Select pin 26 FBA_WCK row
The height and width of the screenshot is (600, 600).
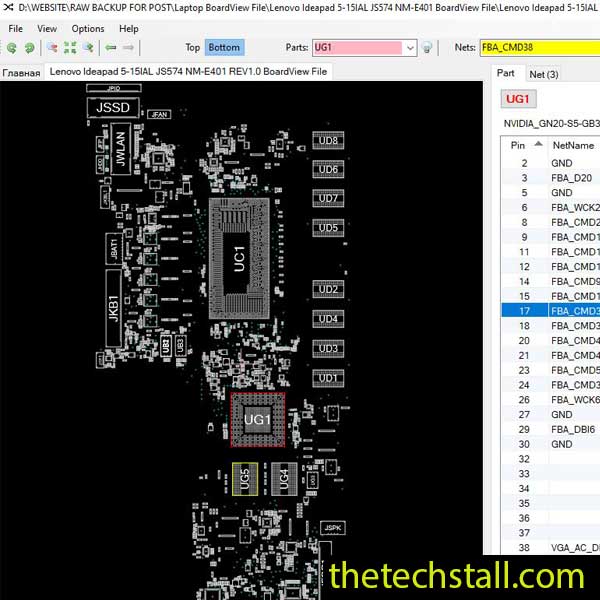pos(551,399)
